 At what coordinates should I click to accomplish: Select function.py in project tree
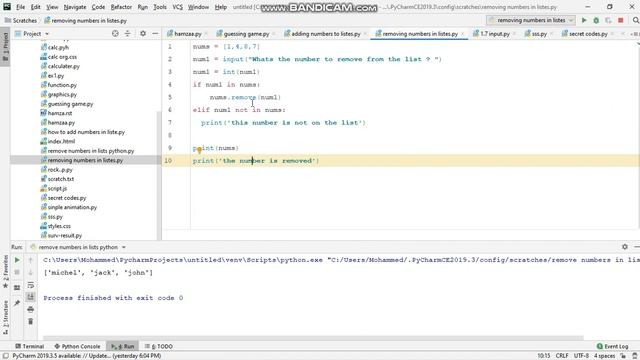[62, 85]
